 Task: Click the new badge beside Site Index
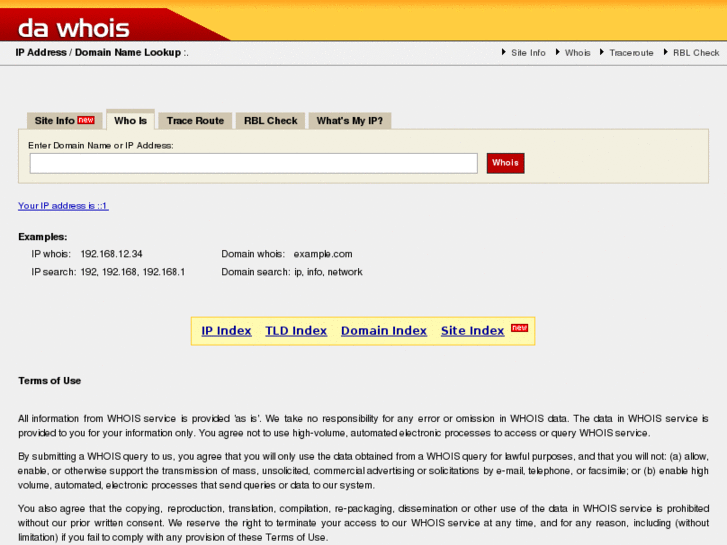pyautogui.click(x=519, y=328)
